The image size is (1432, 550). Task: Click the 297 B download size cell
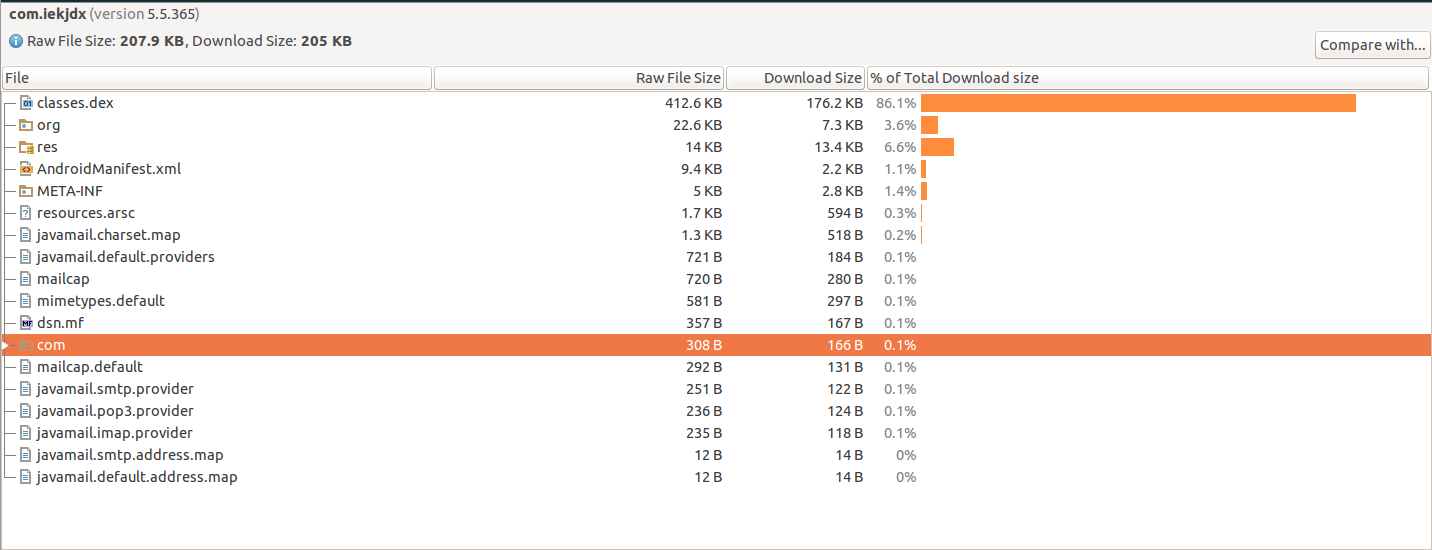844,301
